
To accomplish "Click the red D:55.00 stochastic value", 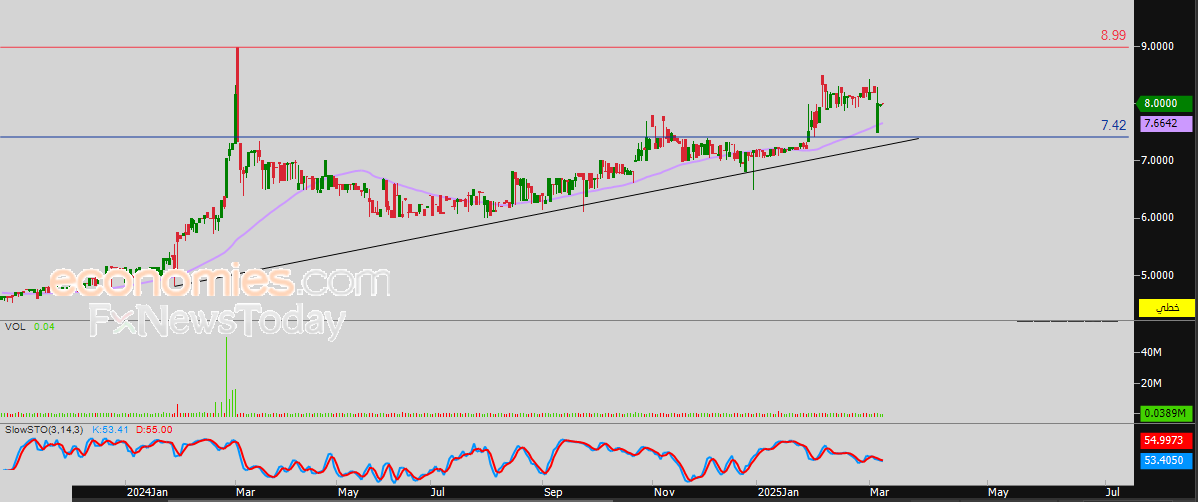I will [x=154, y=429].
